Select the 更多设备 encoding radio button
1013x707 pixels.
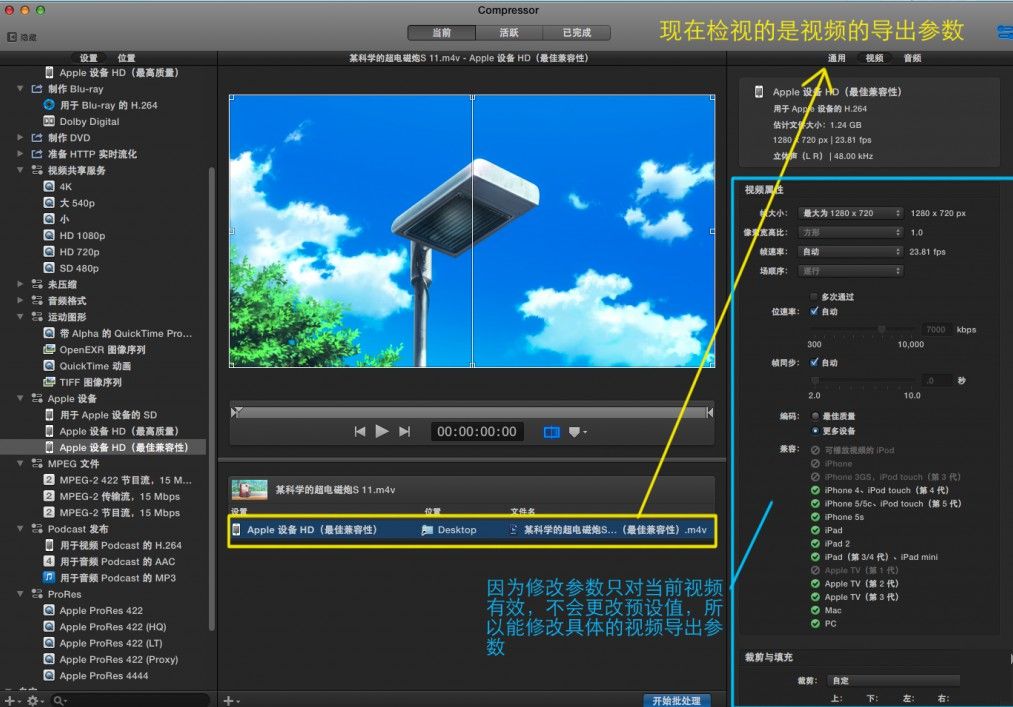[x=815, y=430]
